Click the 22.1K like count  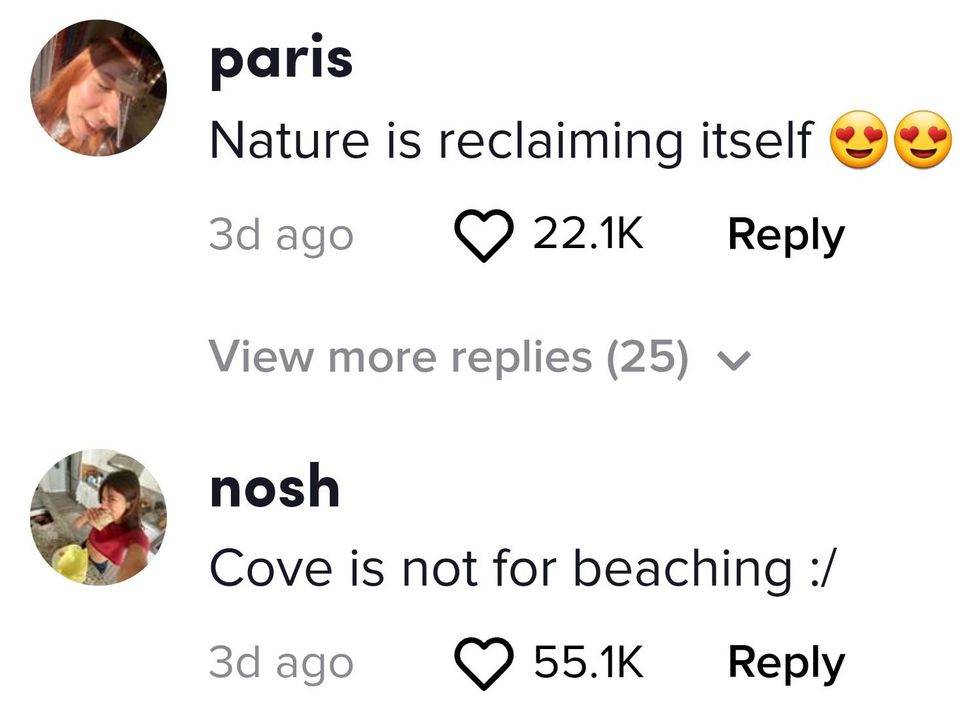click(588, 235)
